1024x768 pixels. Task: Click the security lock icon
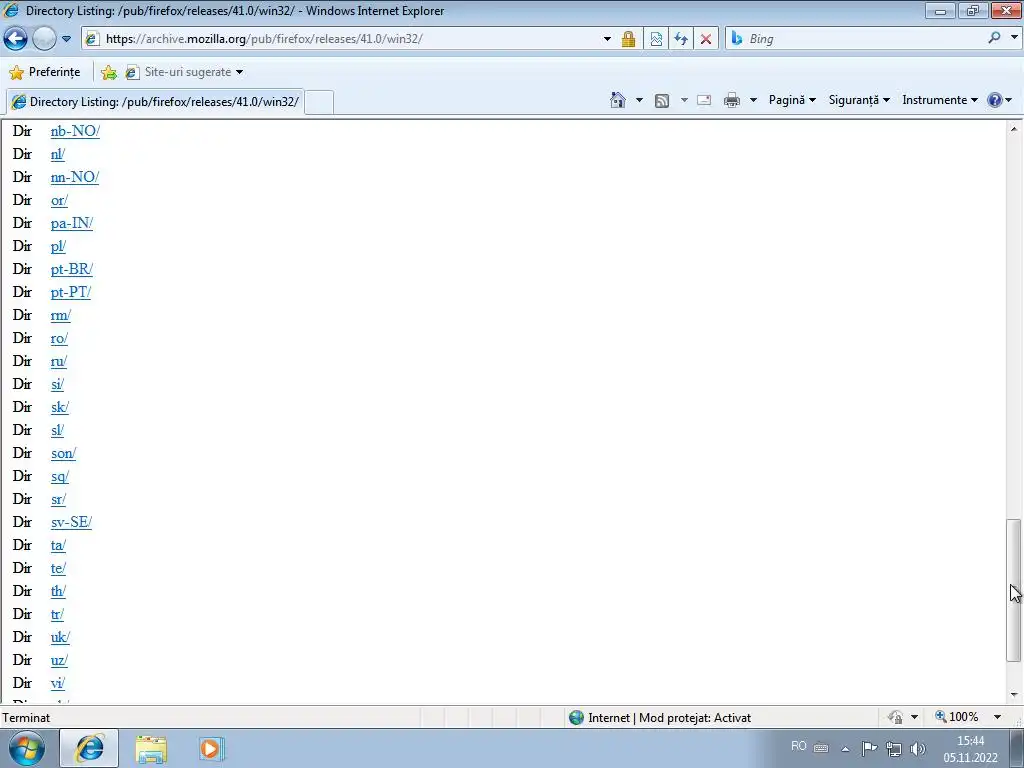click(x=628, y=39)
